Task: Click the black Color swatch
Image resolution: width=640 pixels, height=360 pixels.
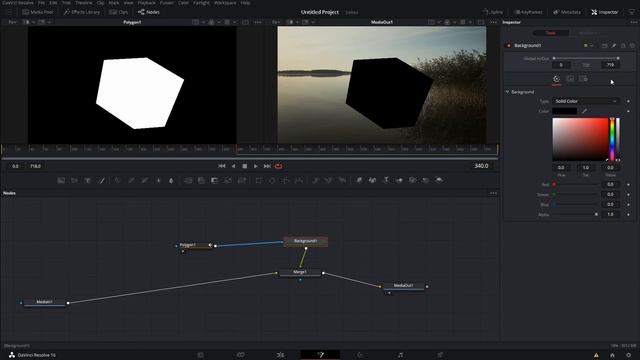Action: click(564, 111)
